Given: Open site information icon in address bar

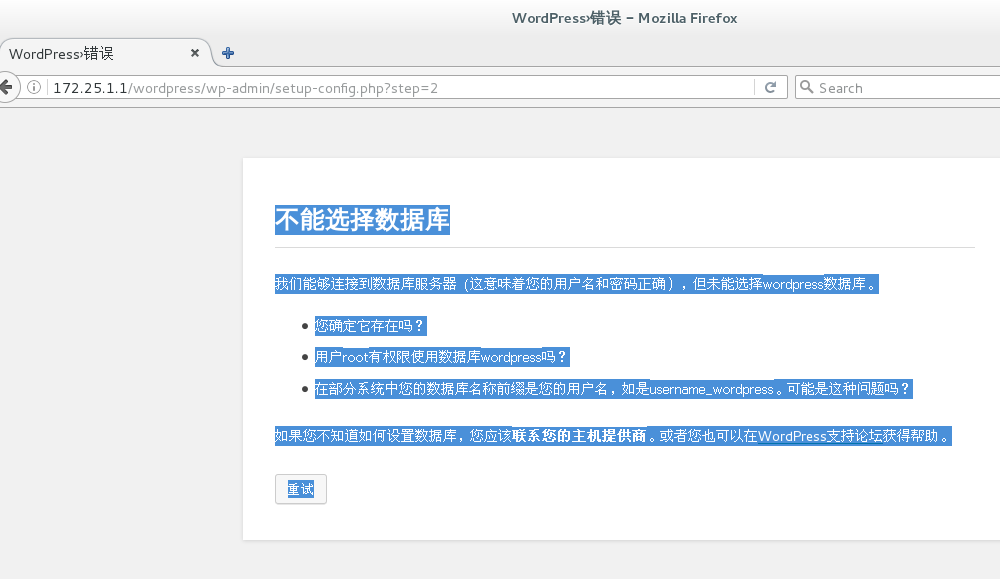Looking at the screenshot, I should [34, 87].
